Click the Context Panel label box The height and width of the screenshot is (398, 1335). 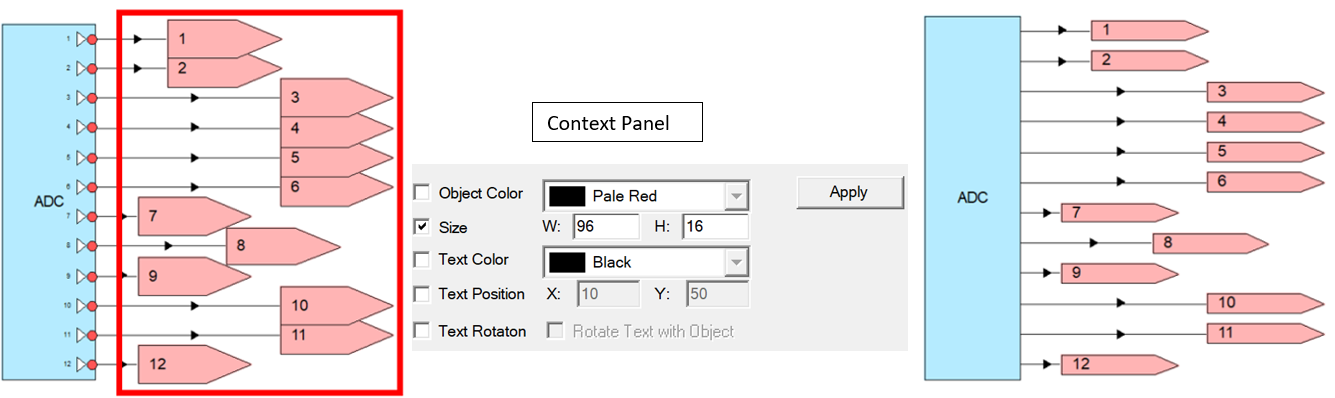[616, 123]
